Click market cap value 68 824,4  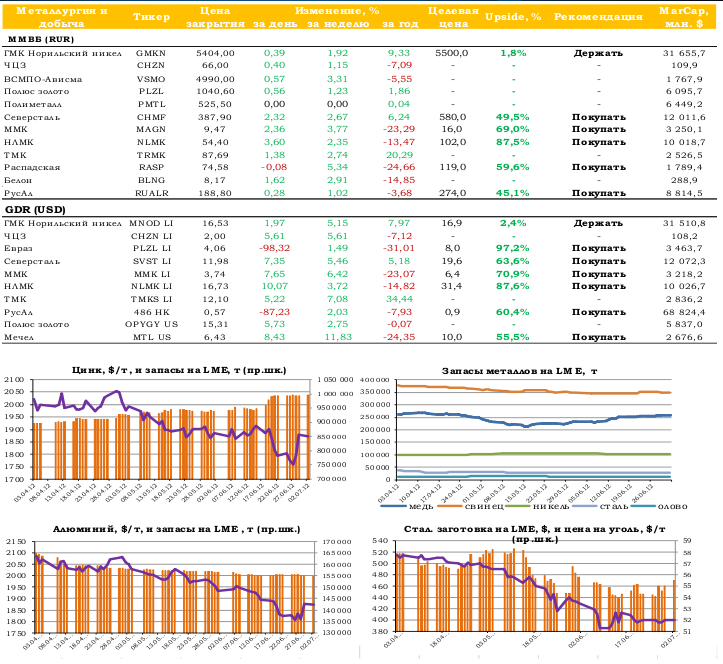[684, 312]
